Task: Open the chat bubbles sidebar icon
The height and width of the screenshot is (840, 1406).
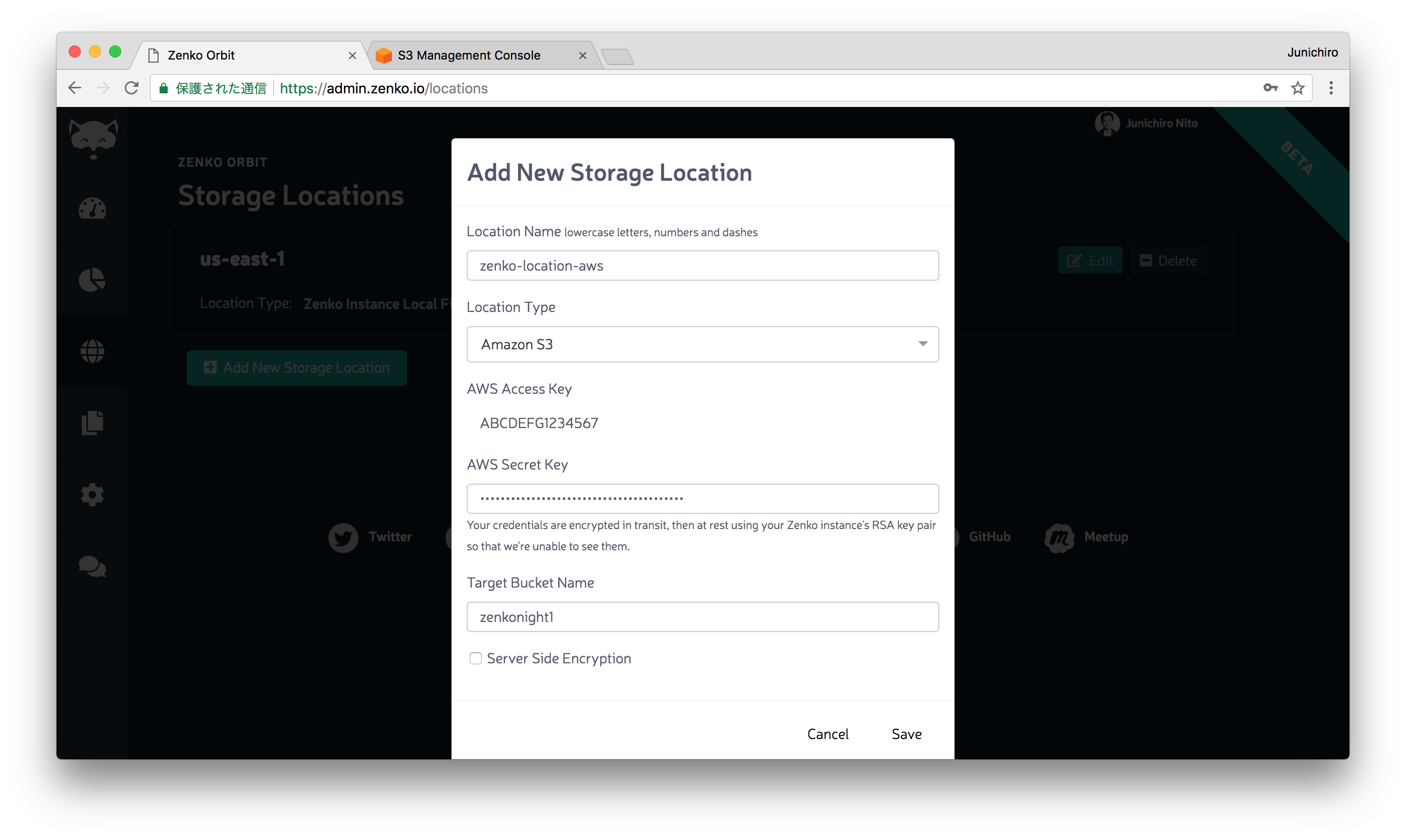Action: 92,566
